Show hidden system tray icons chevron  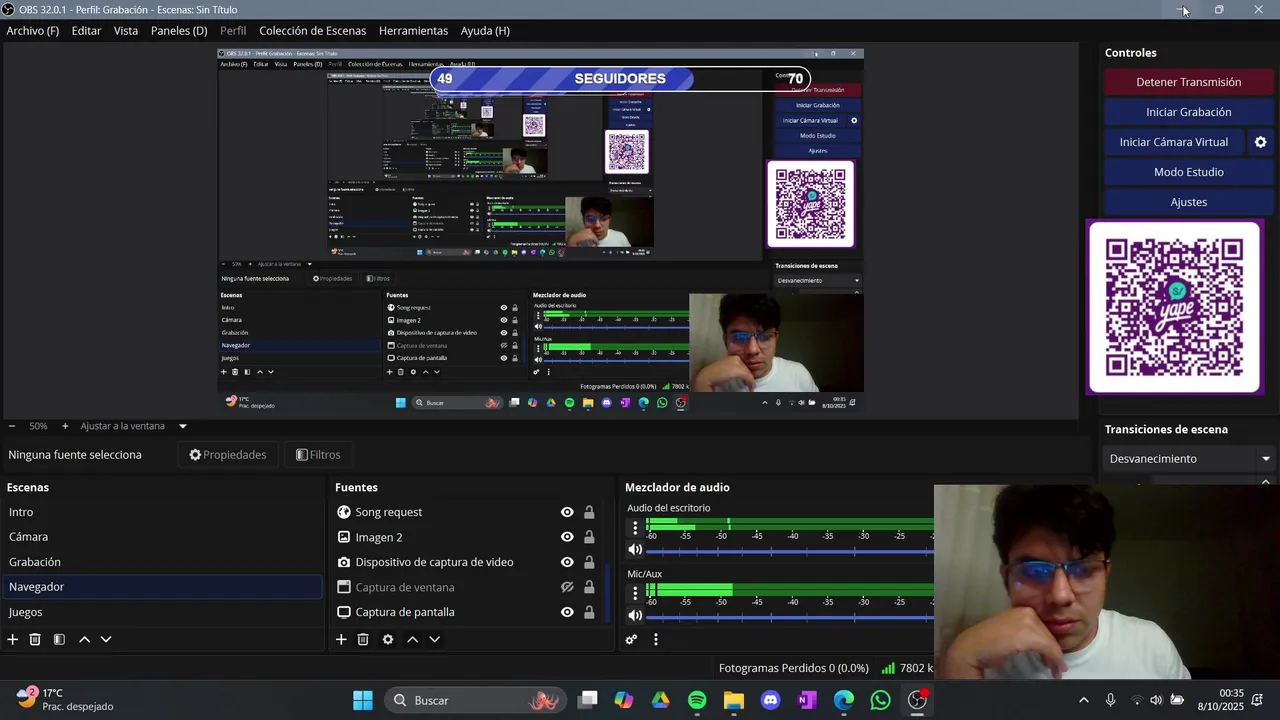[x=1083, y=700]
